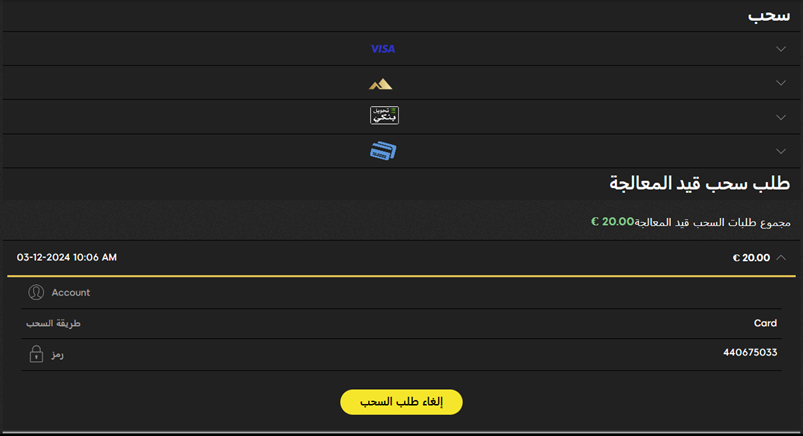Click the سحب page heading

click(769, 16)
